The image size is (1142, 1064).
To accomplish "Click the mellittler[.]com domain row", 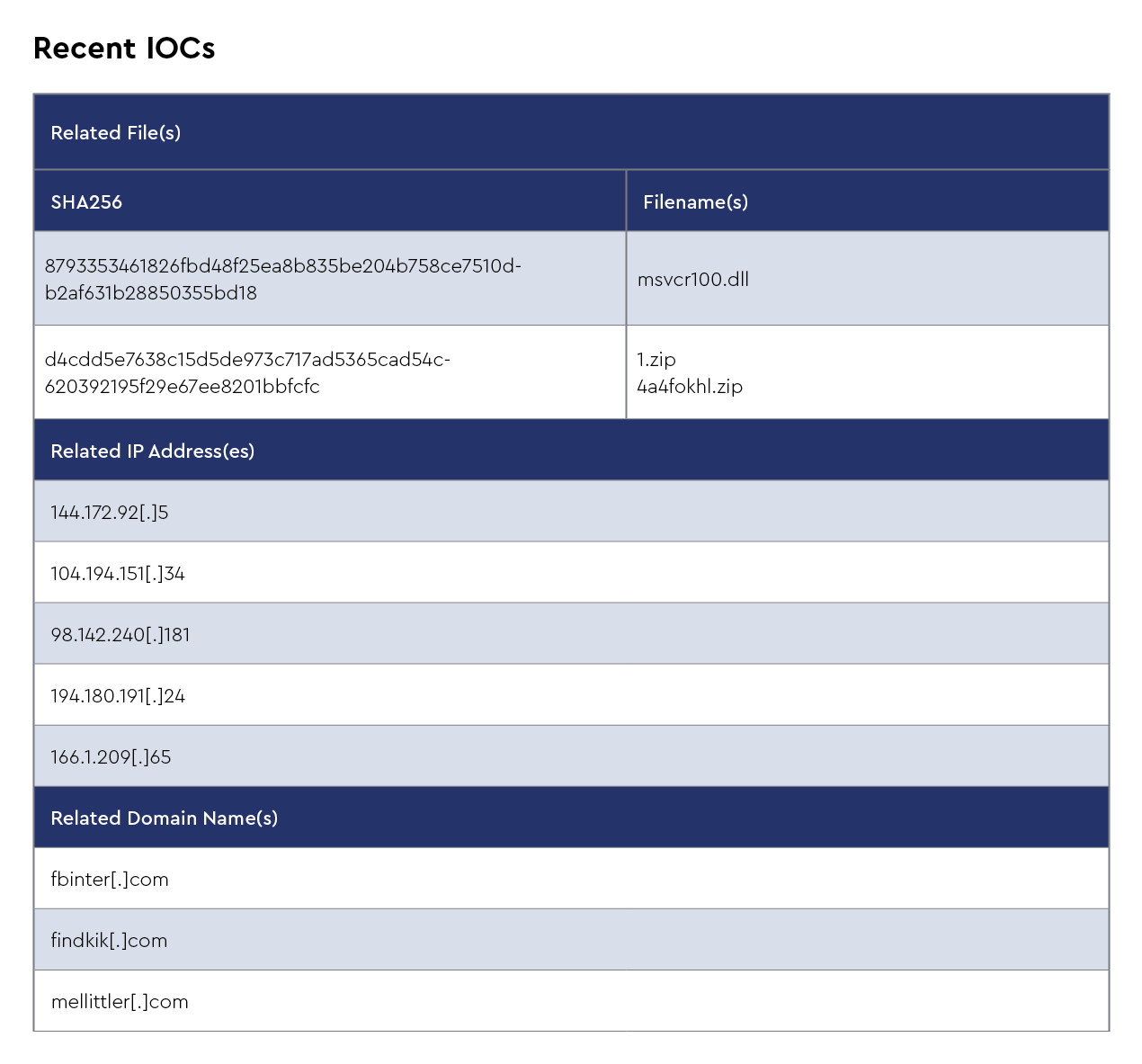I will click(x=120, y=1002).
